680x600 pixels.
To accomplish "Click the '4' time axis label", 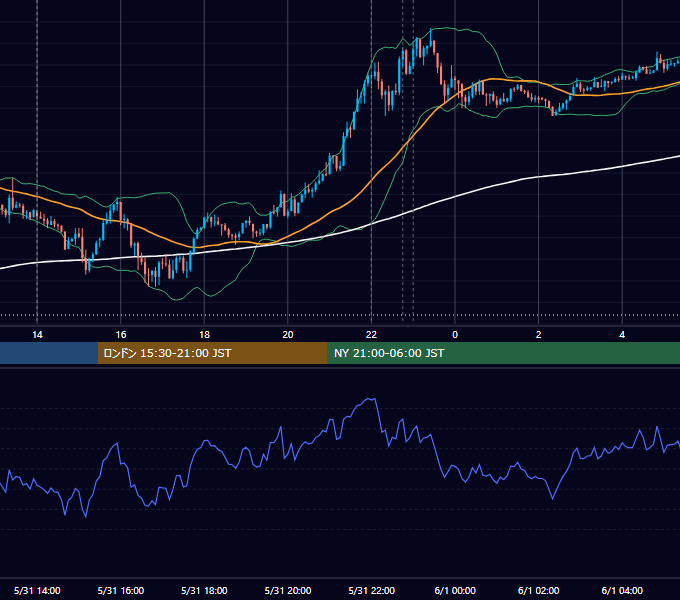I will tap(622, 335).
